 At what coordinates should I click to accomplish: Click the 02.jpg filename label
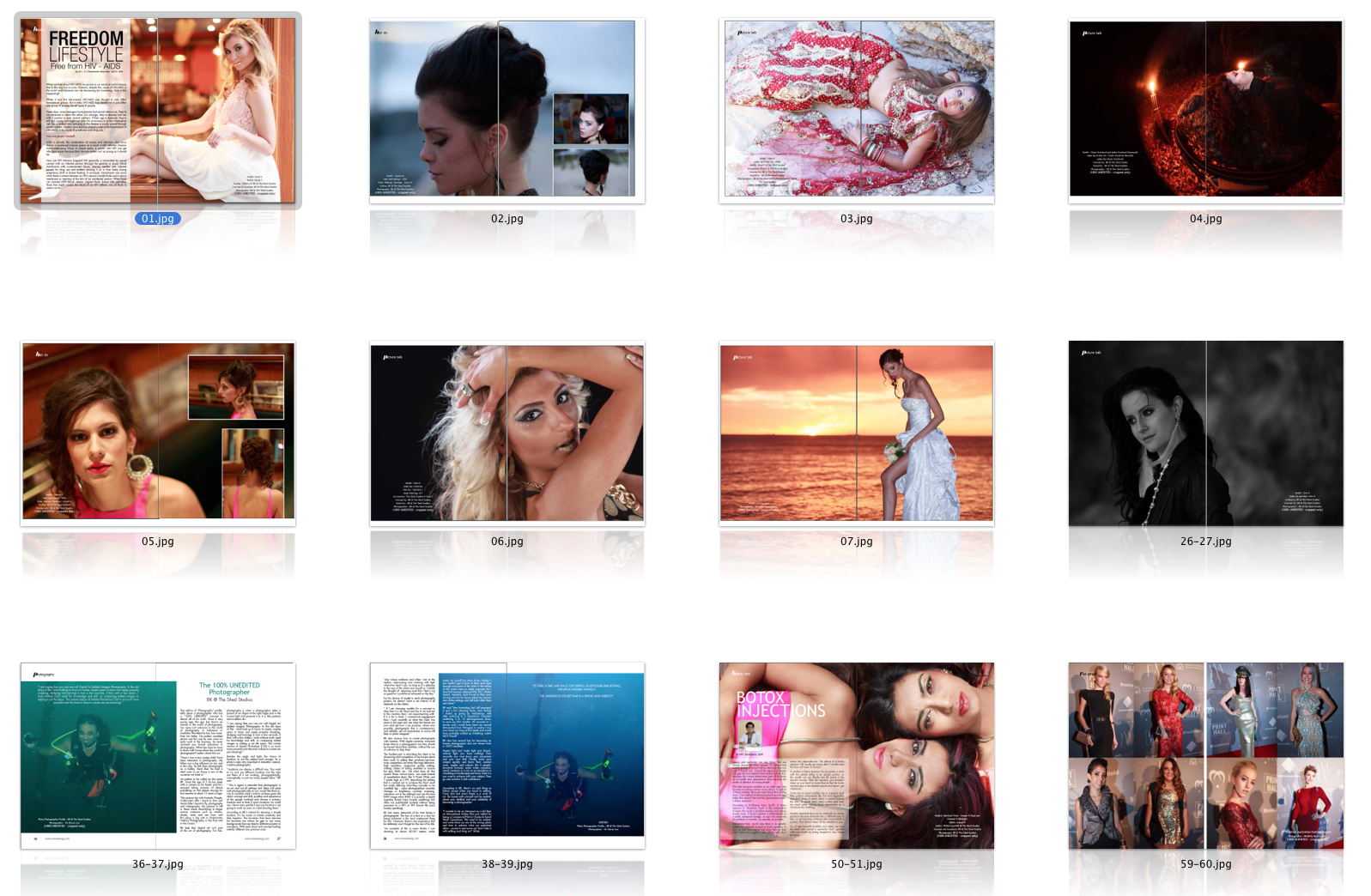pyautogui.click(x=507, y=219)
